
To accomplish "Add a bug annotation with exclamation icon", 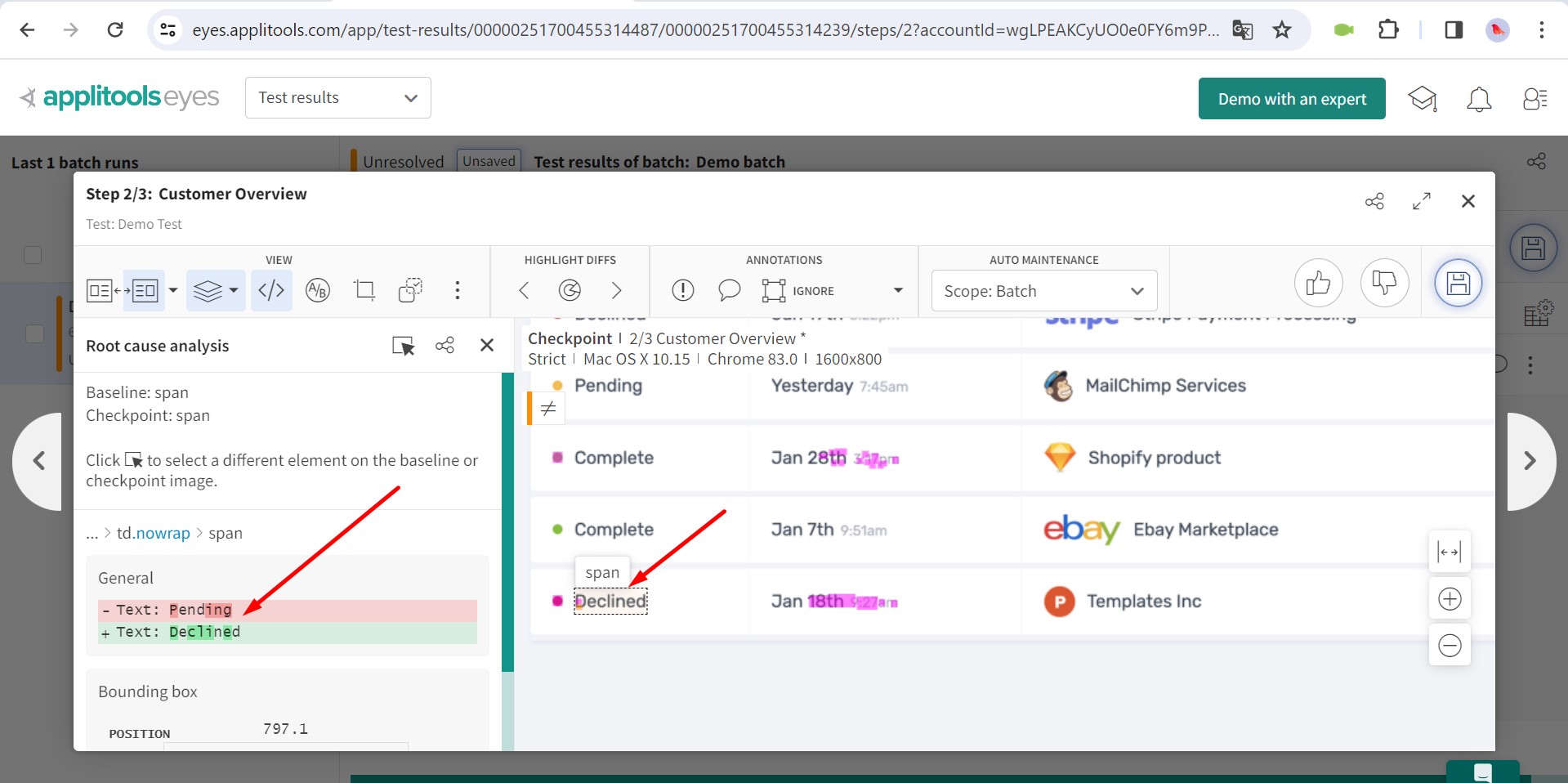I will click(x=683, y=290).
